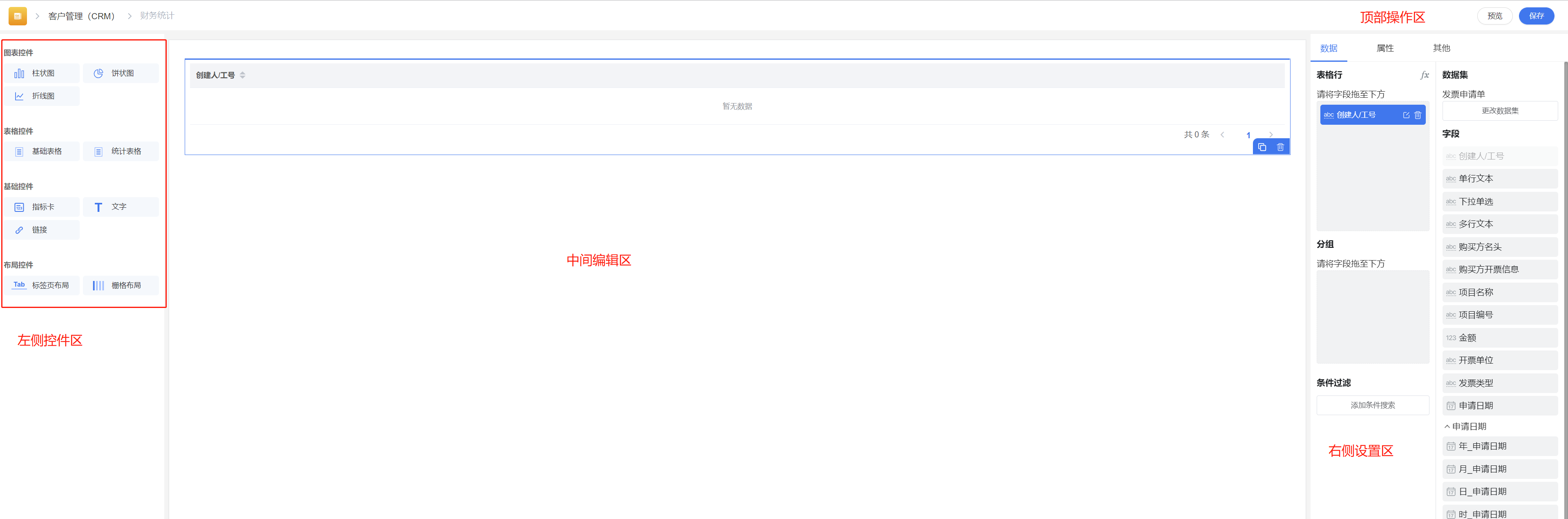Select the 多行文本 field

click(x=1500, y=224)
